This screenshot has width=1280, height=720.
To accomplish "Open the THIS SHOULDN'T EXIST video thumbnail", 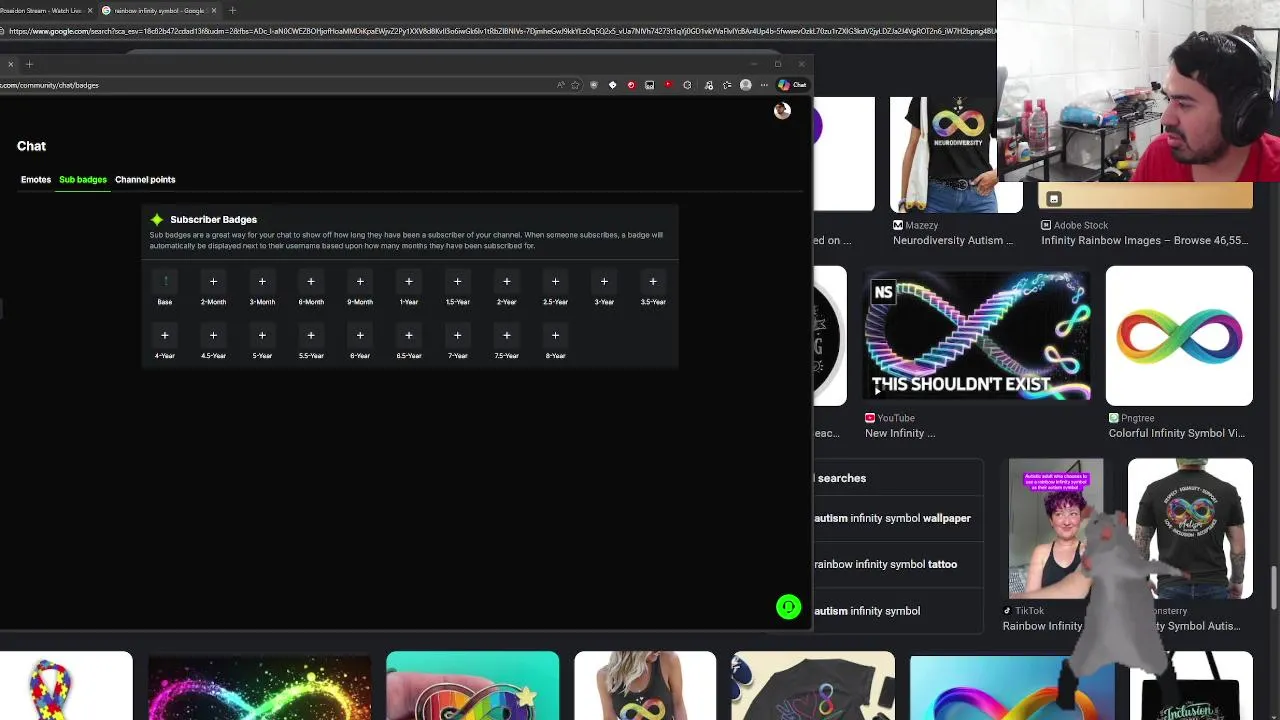I will point(977,336).
